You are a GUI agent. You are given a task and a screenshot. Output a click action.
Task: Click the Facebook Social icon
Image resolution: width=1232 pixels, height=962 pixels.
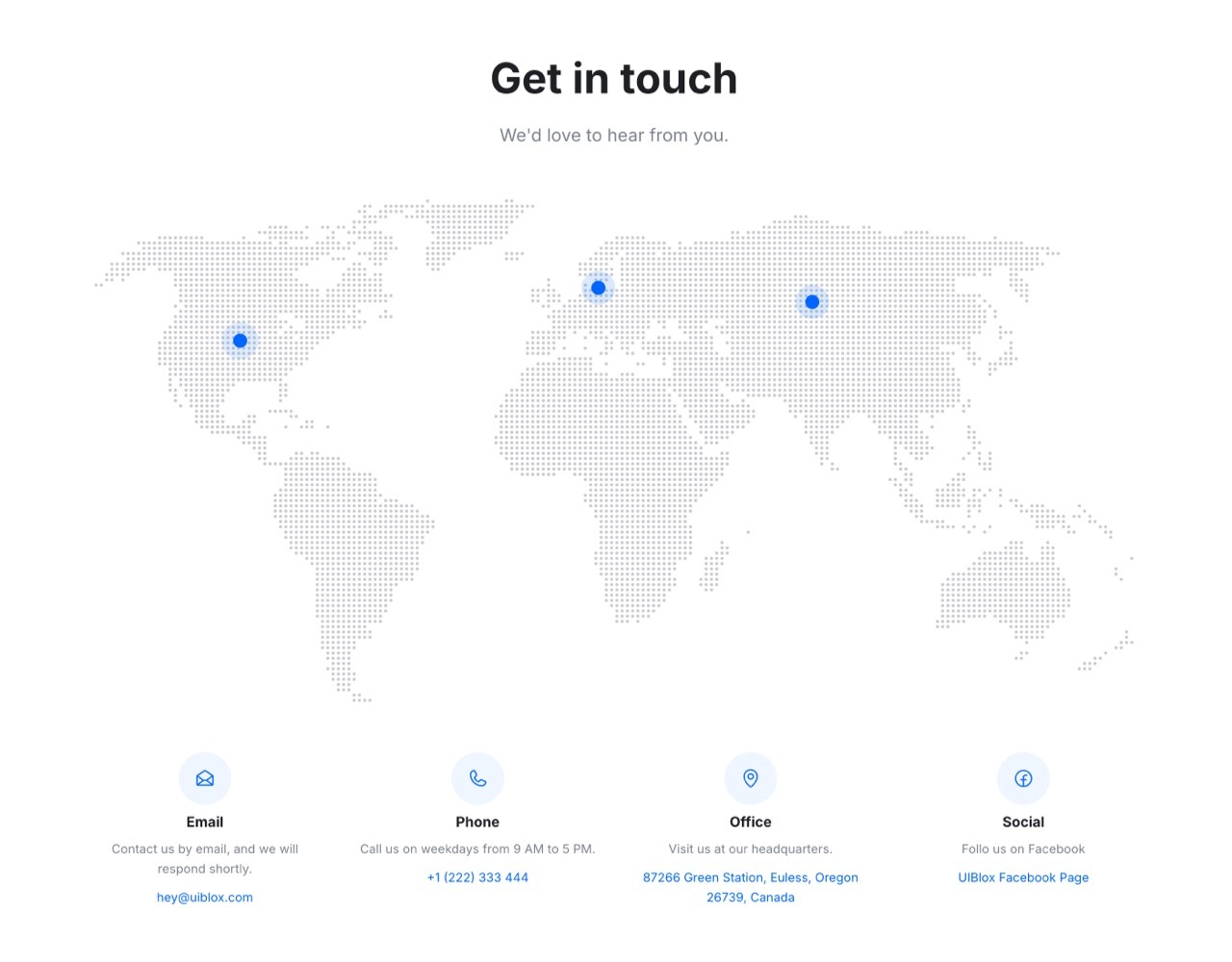coord(1023,778)
